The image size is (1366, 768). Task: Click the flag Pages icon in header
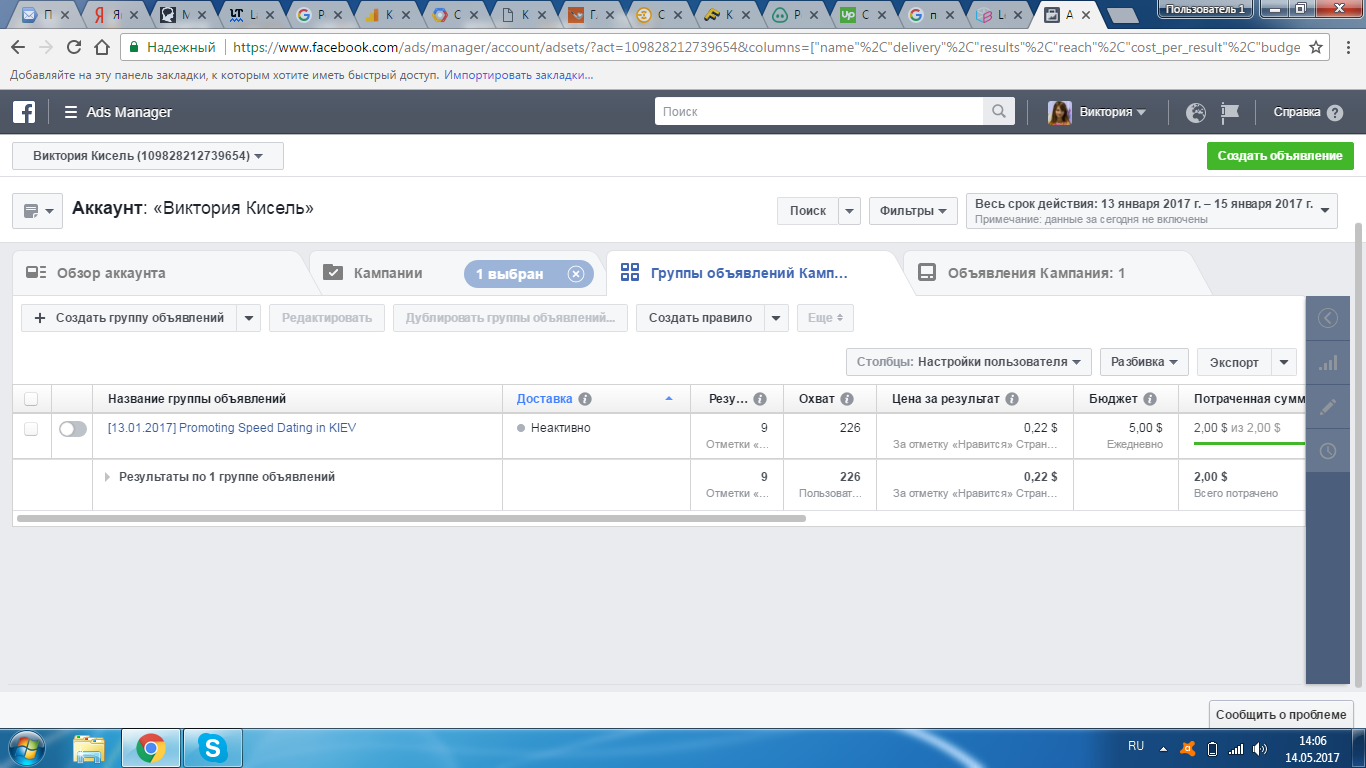pyautogui.click(x=1230, y=112)
